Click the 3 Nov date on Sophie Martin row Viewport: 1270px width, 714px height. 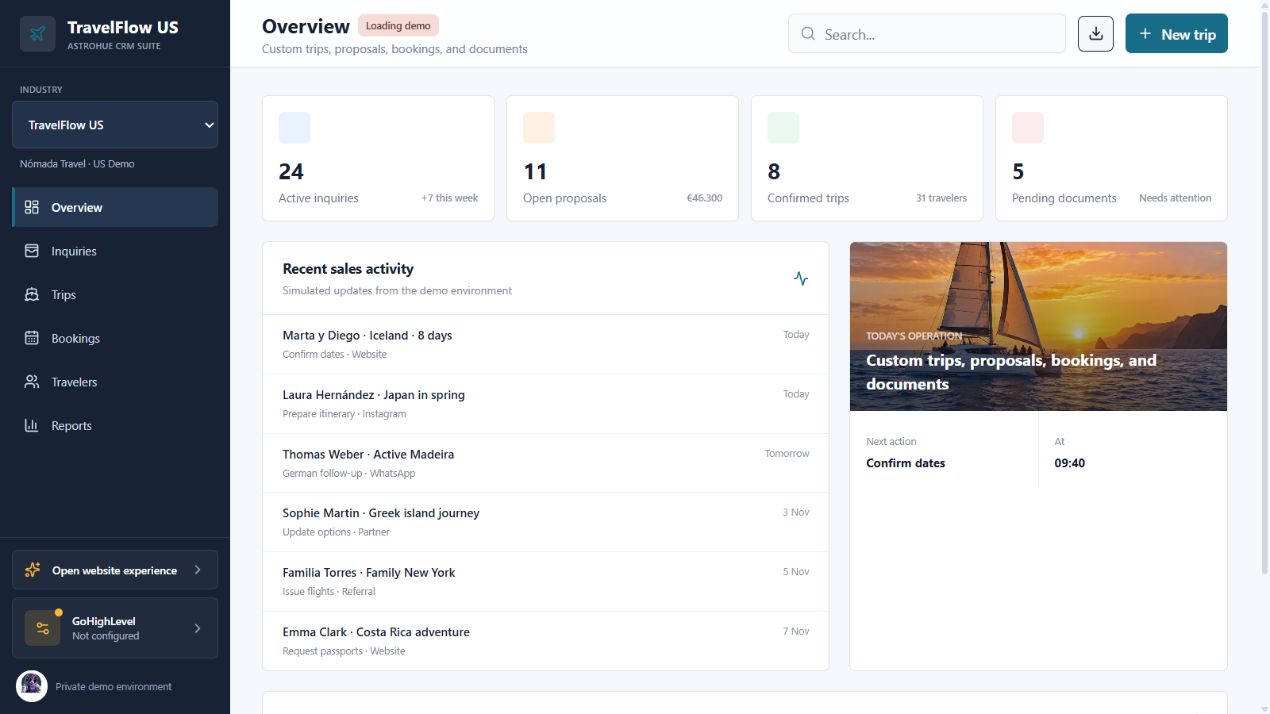[796, 512]
